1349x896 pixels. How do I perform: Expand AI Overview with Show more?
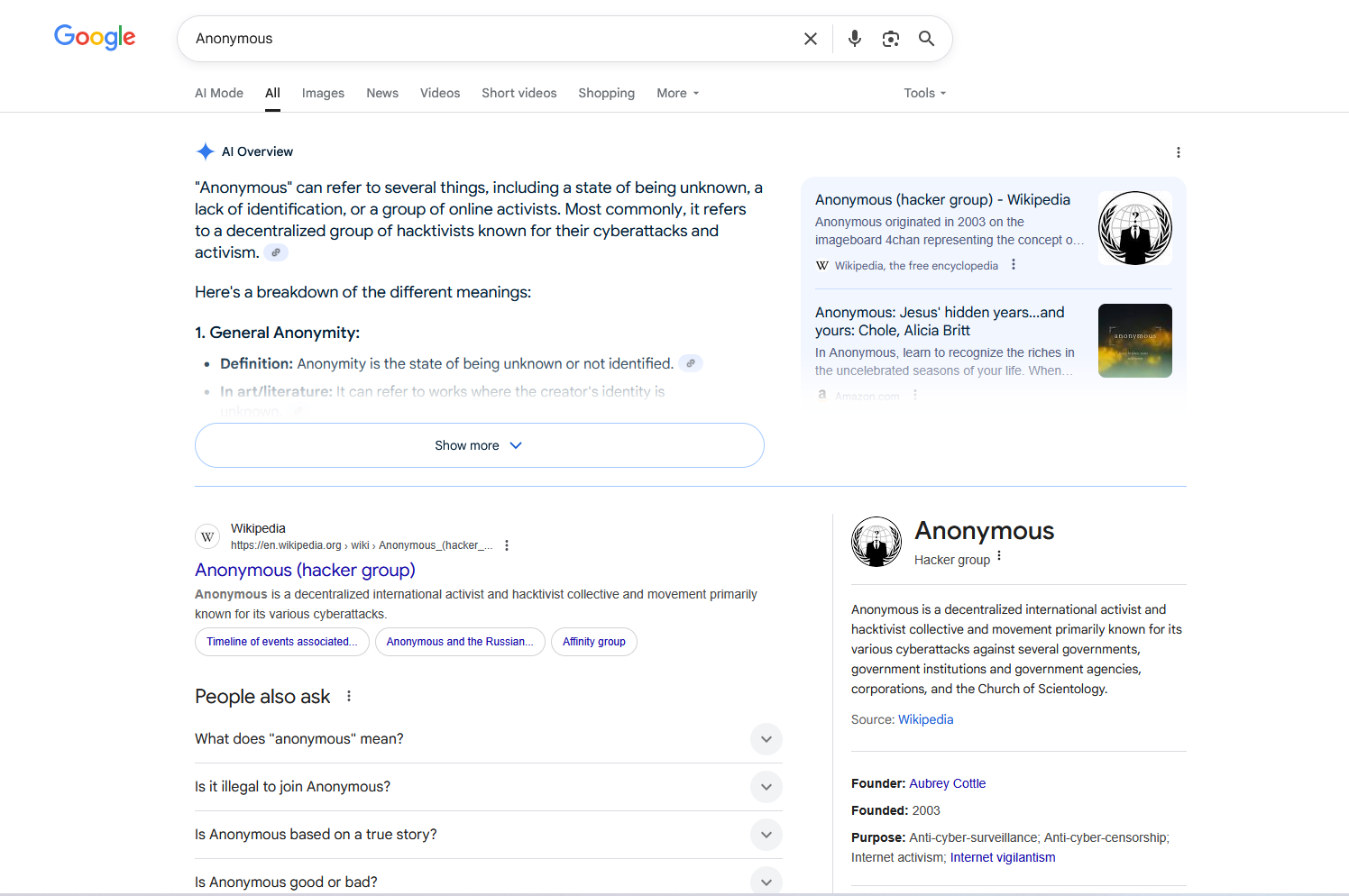480,445
